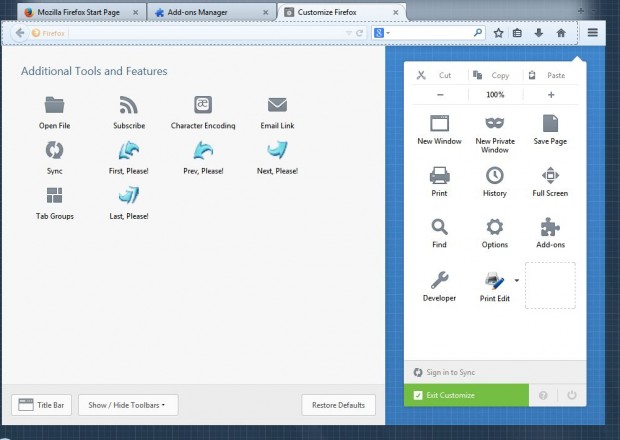Click the Tab Groups icon
This screenshot has height=440, width=620.
(x=54, y=195)
